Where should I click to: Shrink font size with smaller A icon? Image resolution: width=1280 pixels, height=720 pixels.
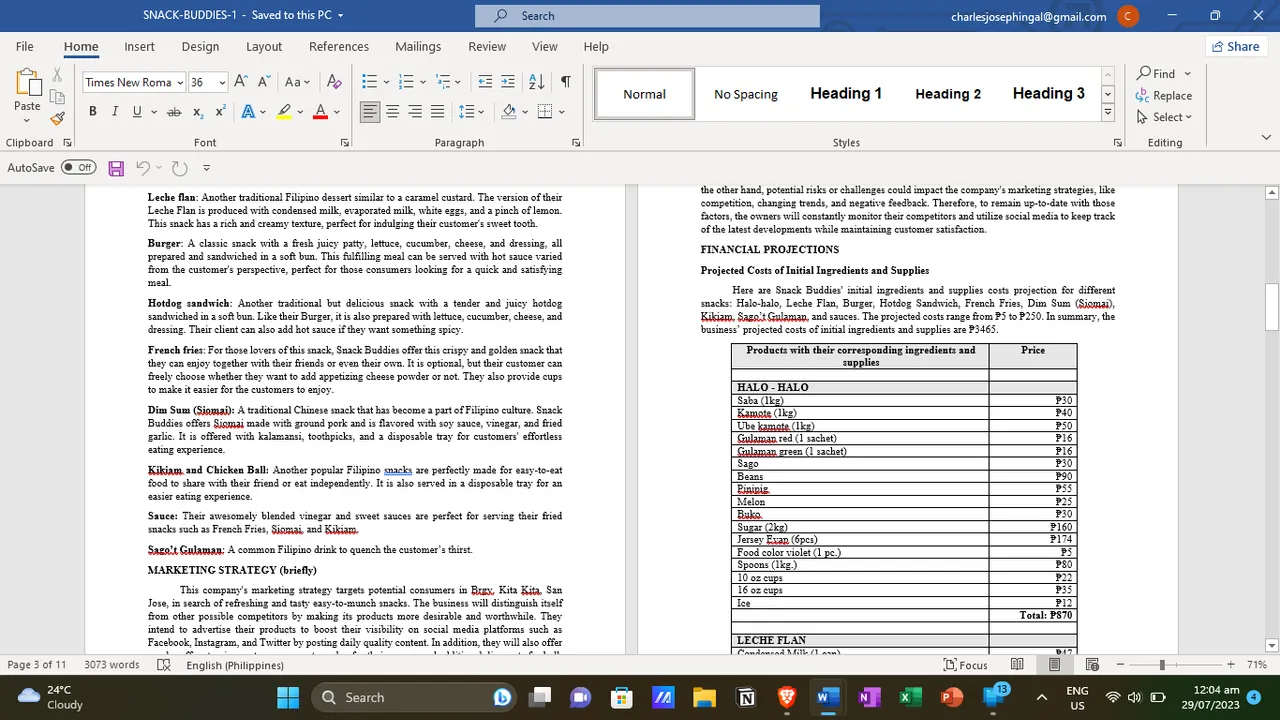[x=265, y=82]
